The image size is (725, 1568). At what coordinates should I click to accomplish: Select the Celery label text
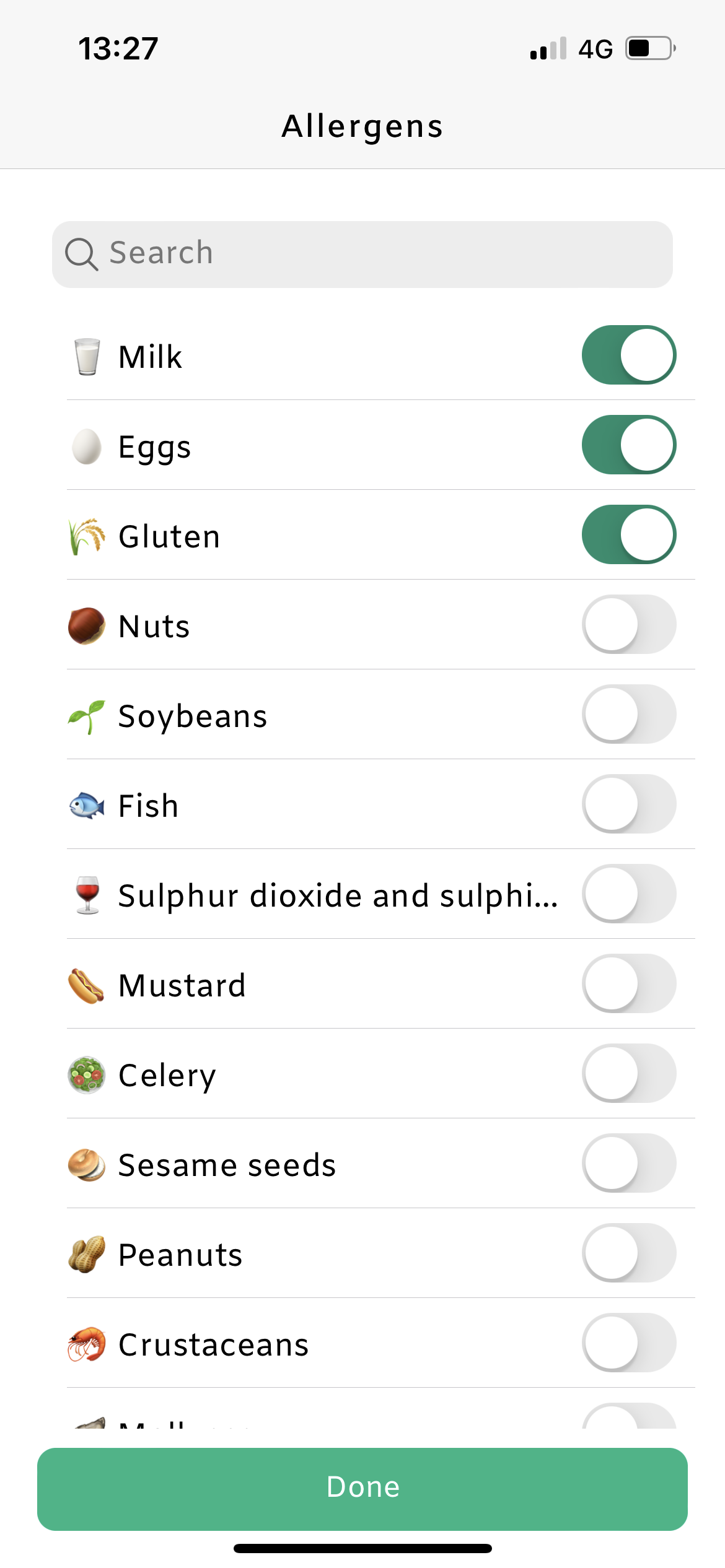[x=167, y=1076]
